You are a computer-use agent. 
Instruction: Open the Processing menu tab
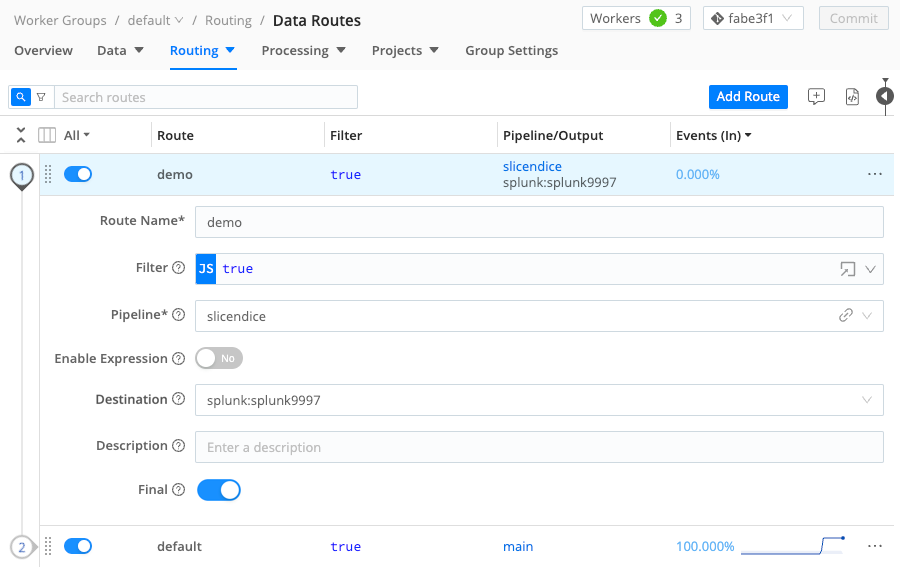point(303,50)
